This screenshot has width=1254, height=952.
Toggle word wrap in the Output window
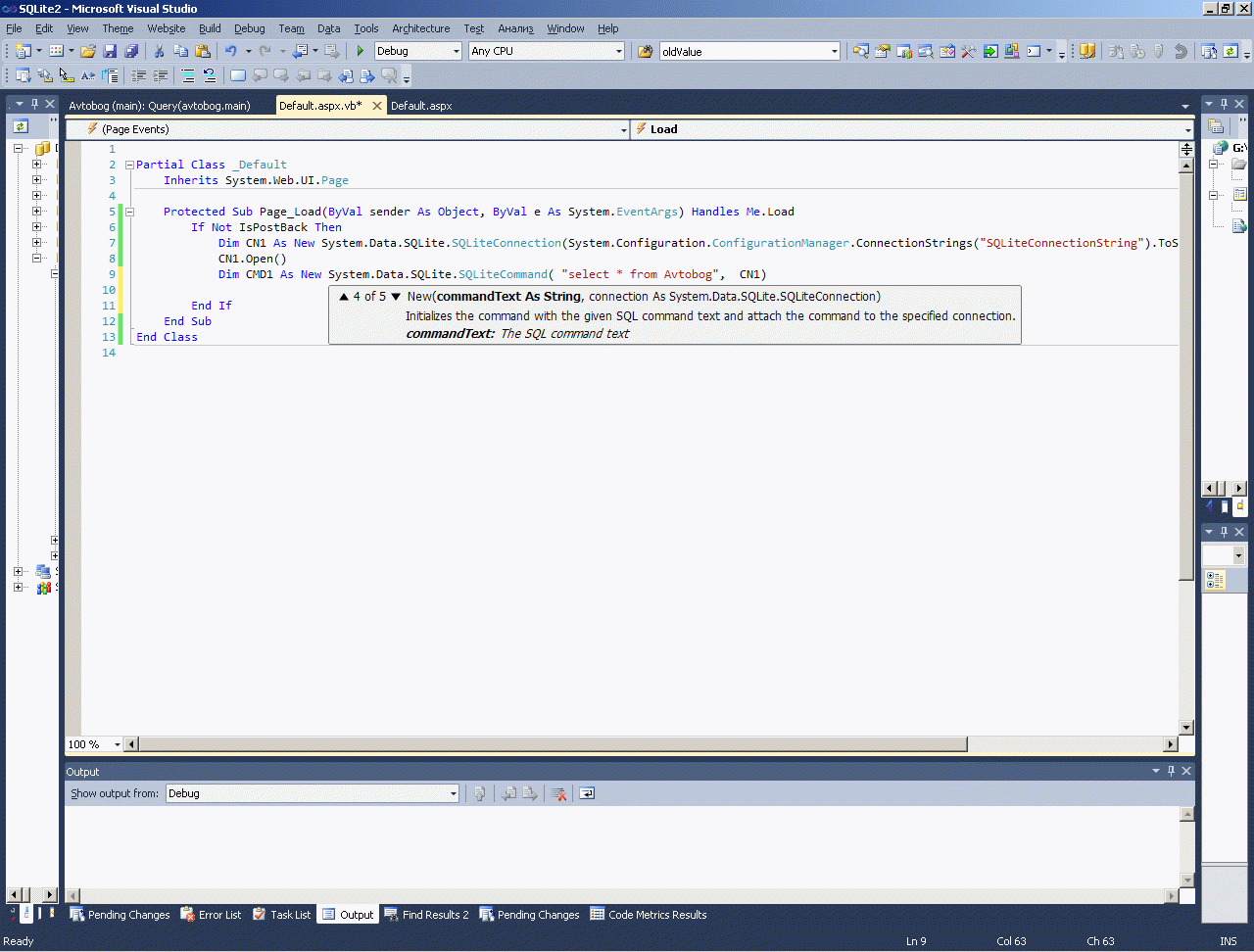[587, 793]
